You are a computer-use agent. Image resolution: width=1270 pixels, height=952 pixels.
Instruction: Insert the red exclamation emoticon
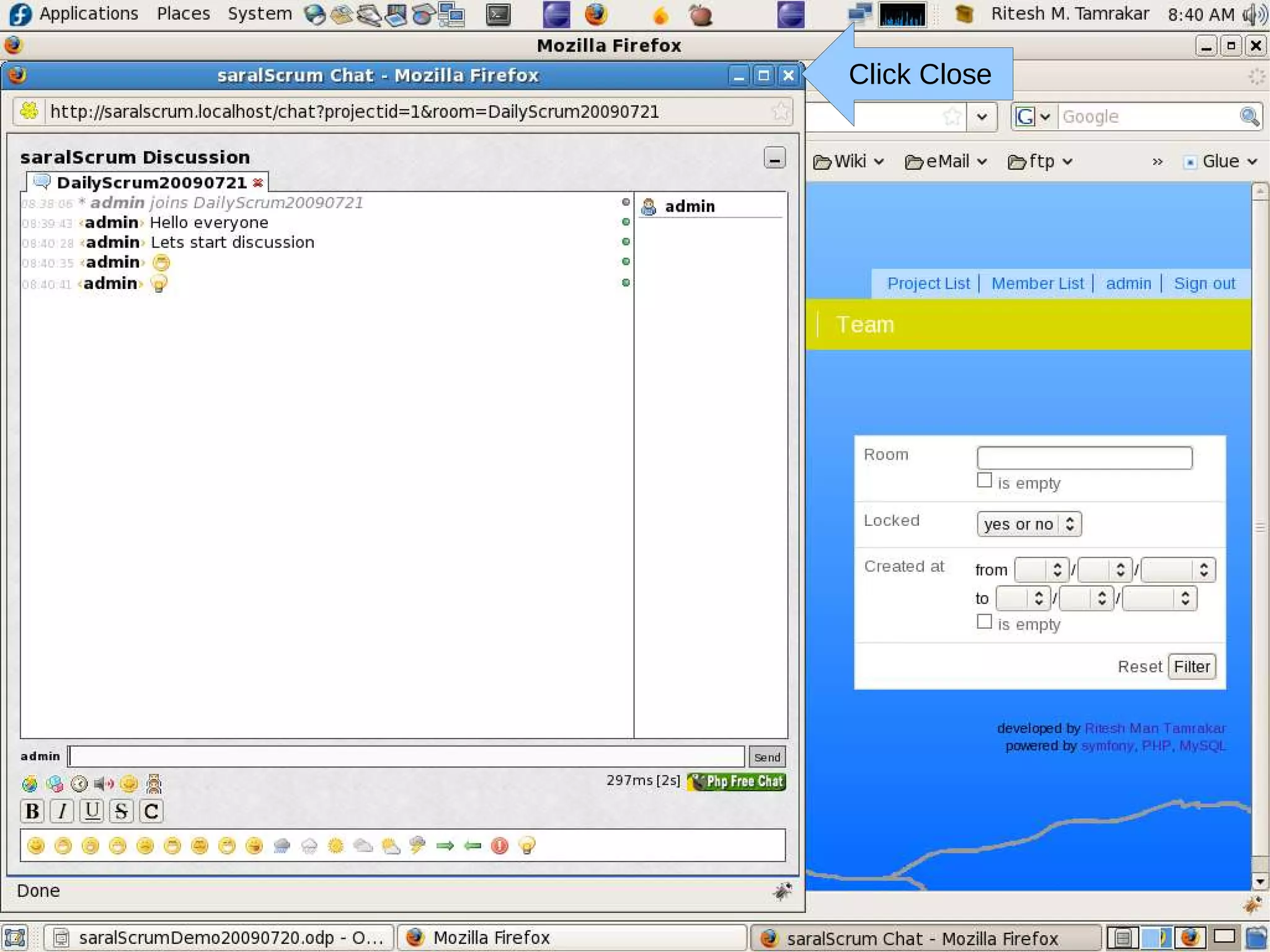click(x=499, y=845)
